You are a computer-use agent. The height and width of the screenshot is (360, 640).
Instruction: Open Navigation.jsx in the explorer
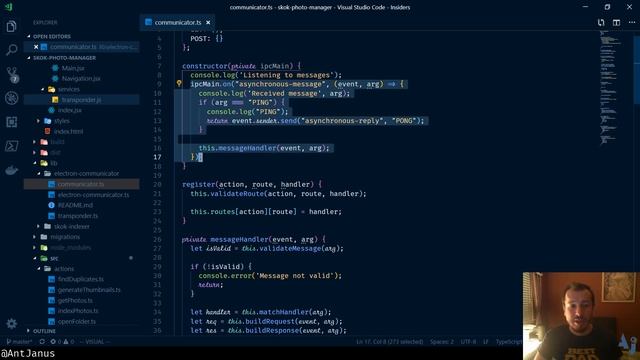[81, 78]
